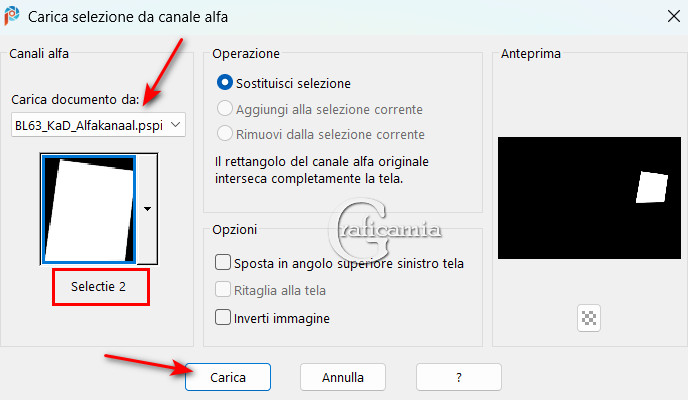Expand the alpha channel selection arrow
Viewport: 688px width, 400px height.
click(147, 209)
